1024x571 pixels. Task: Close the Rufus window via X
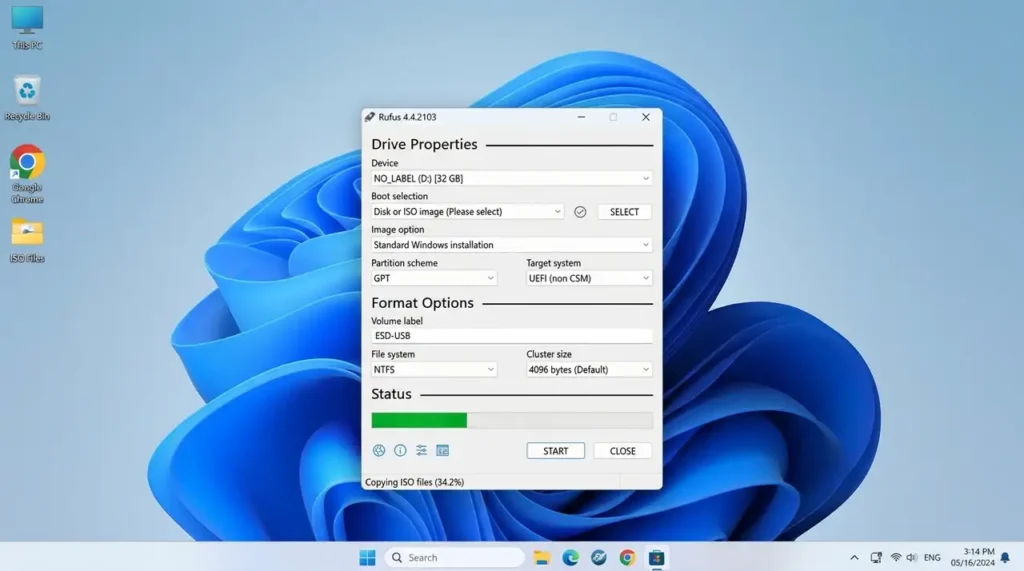click(646, 117)
